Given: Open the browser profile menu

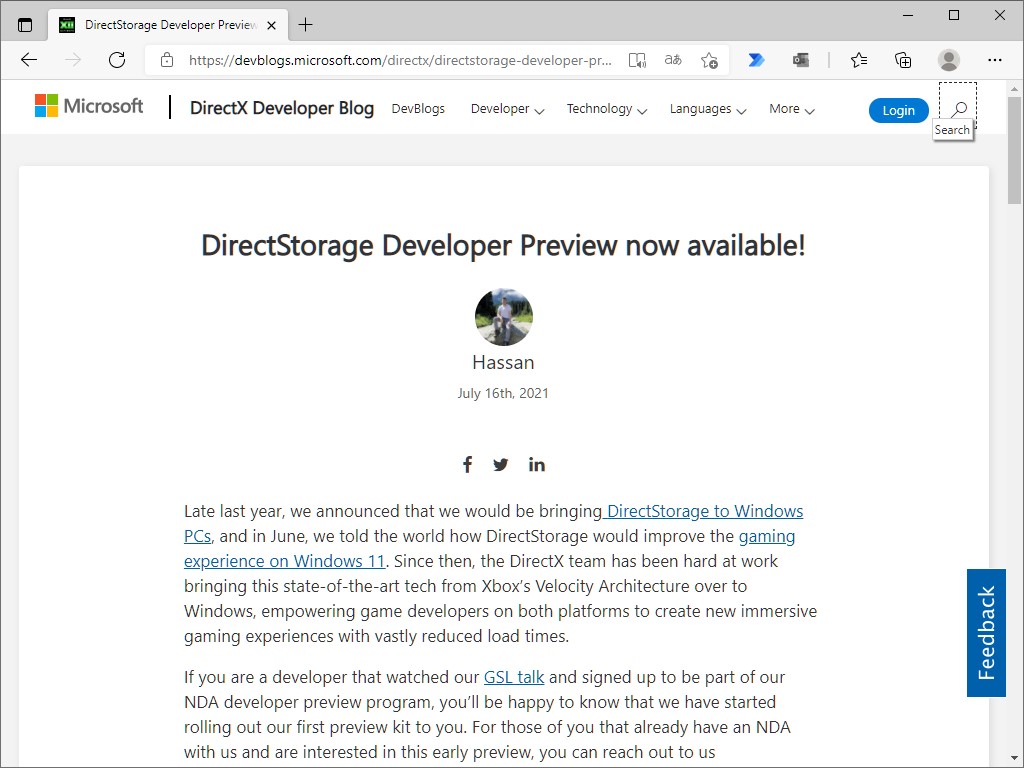Looking at the screenshot, I should (x=948, y=60).
